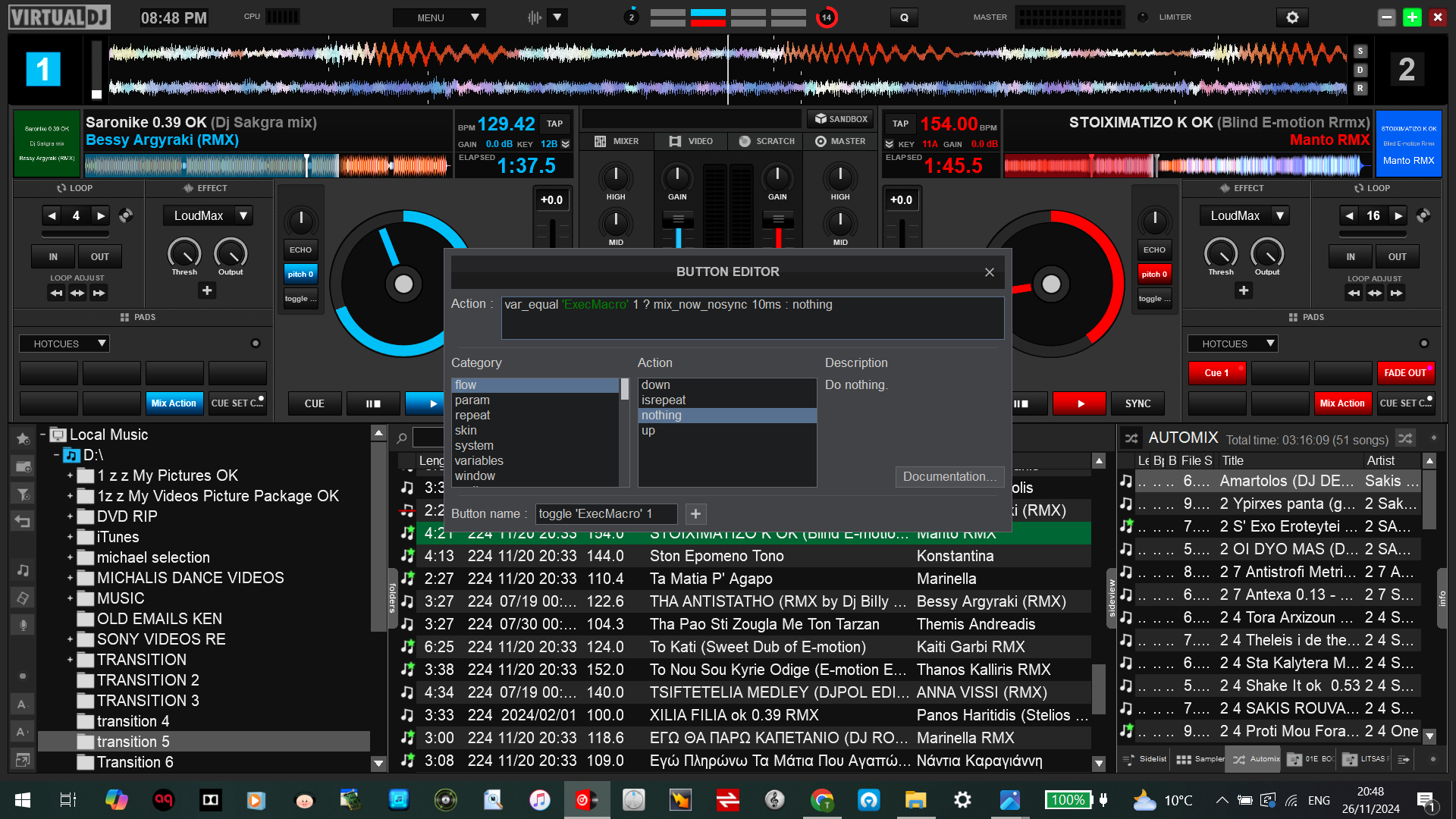
Task: Click right deck Cue 1 pad
Action: [1216, 373]
